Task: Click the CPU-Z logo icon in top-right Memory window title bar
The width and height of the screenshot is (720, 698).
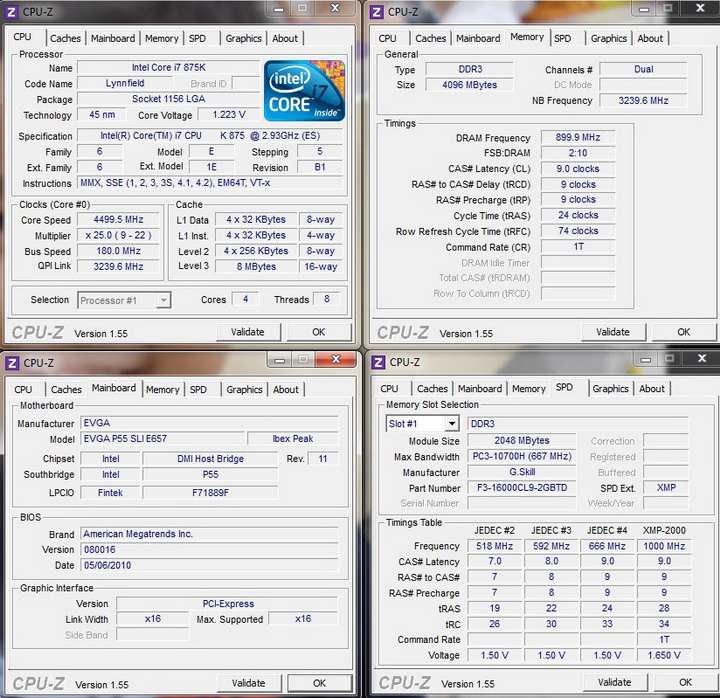Action: coord(377,11)
